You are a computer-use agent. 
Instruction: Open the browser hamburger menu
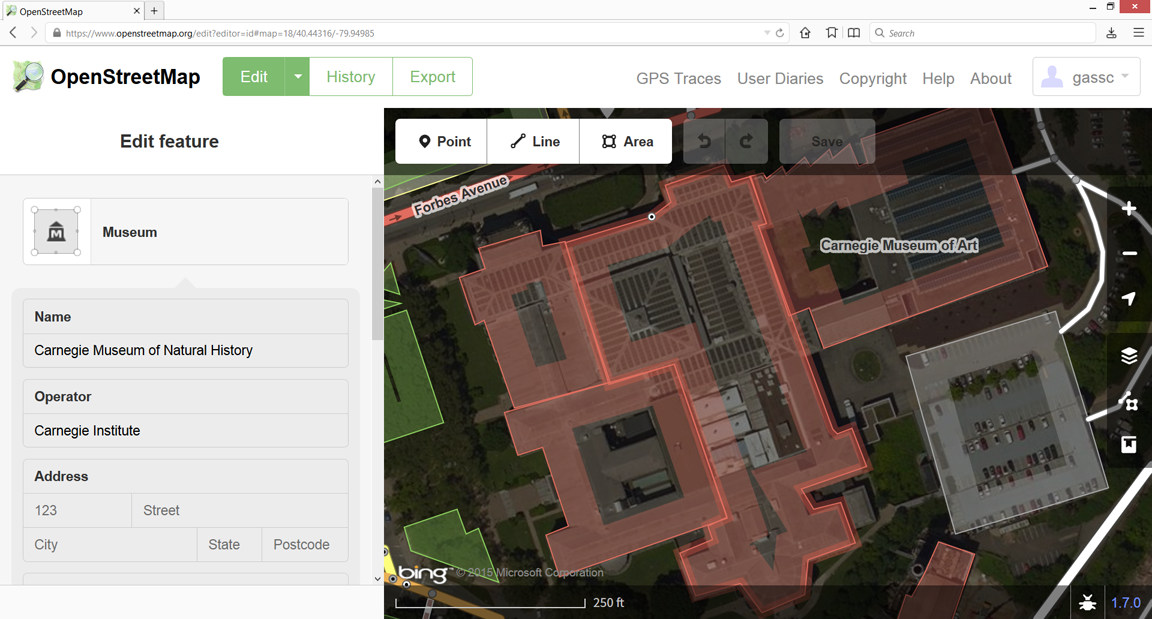pos(1138,33)
